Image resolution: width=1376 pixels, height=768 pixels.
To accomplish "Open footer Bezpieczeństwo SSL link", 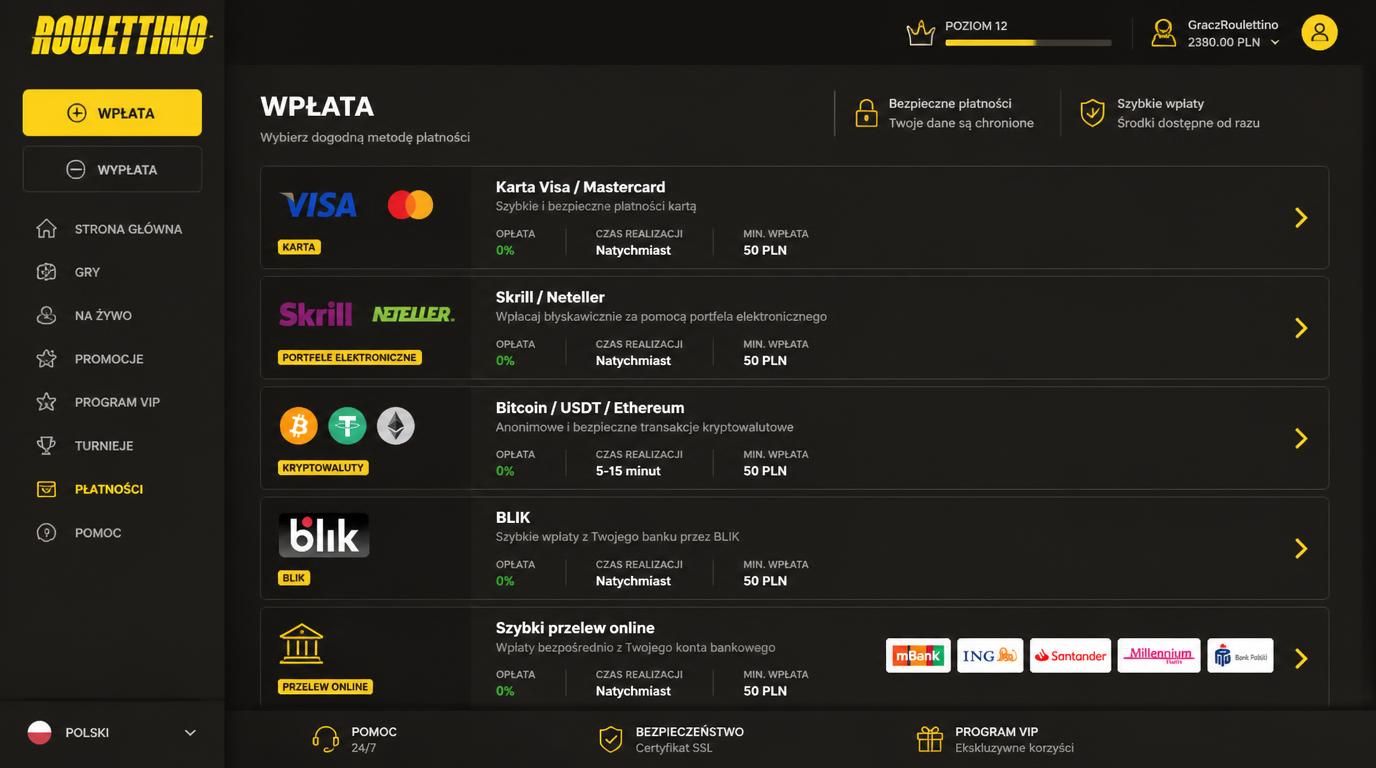I will click(671, 739).
